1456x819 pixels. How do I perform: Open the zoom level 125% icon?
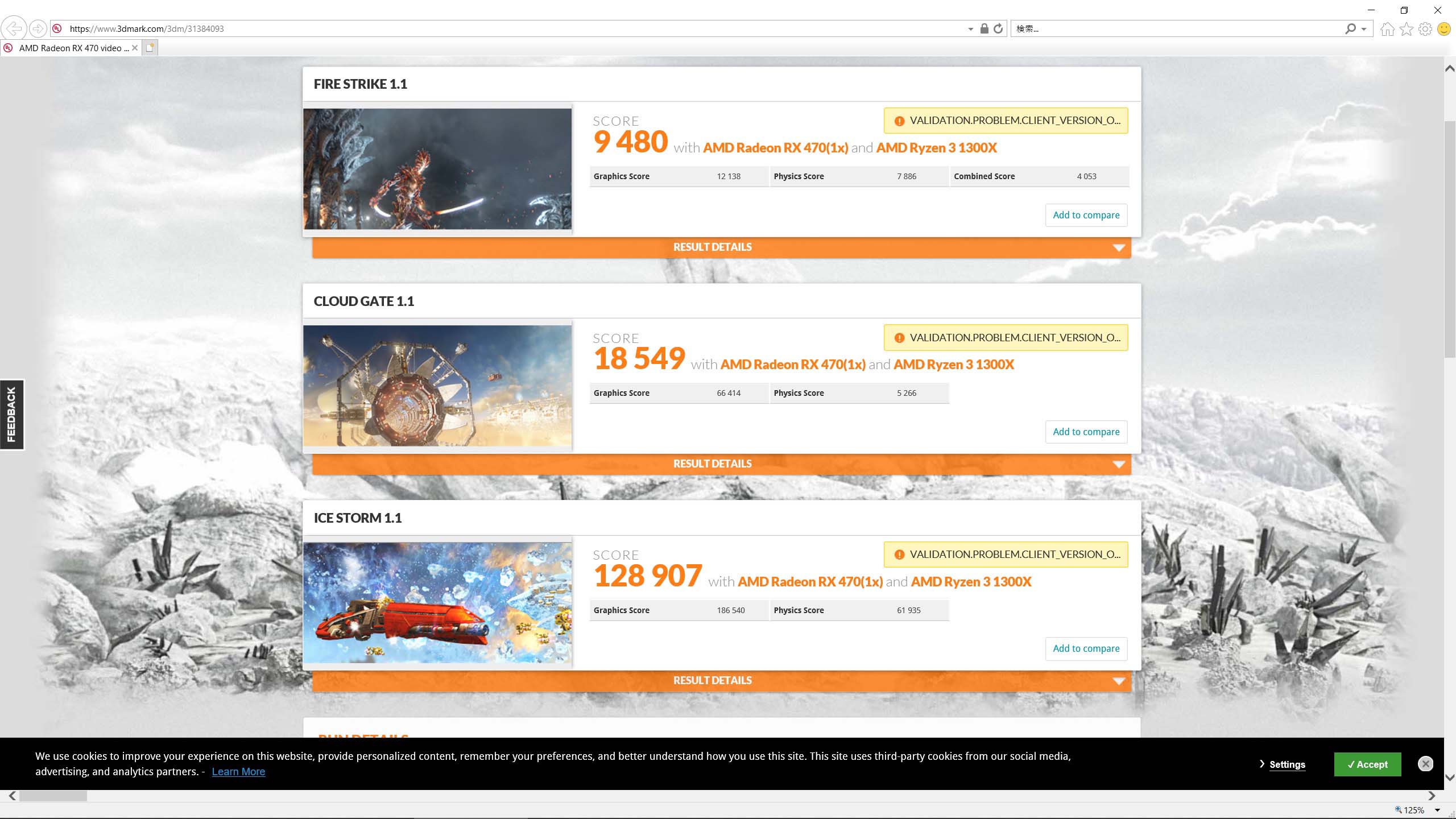point(1399,809)
